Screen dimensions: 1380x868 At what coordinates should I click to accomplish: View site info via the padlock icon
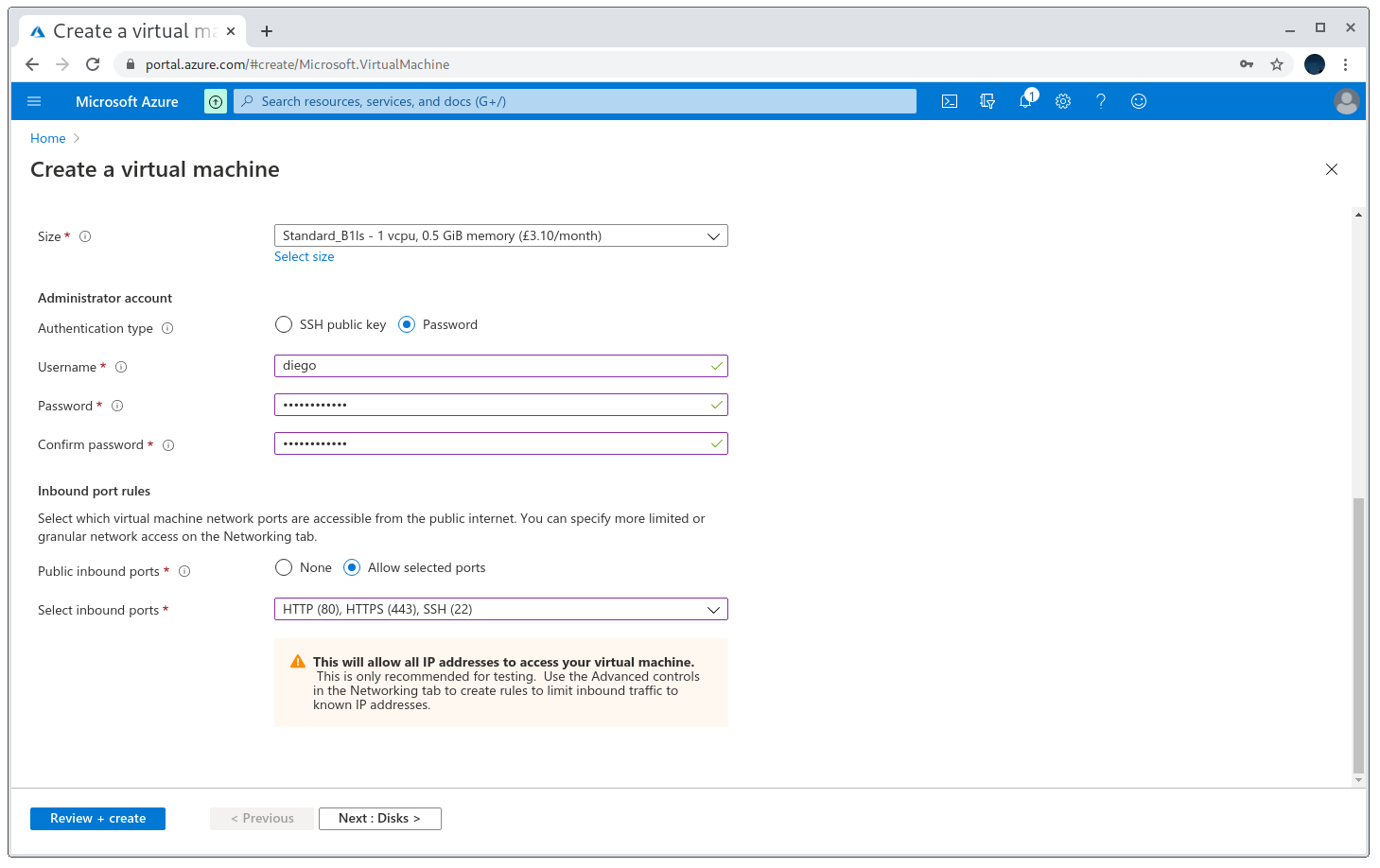pos(131,64)
